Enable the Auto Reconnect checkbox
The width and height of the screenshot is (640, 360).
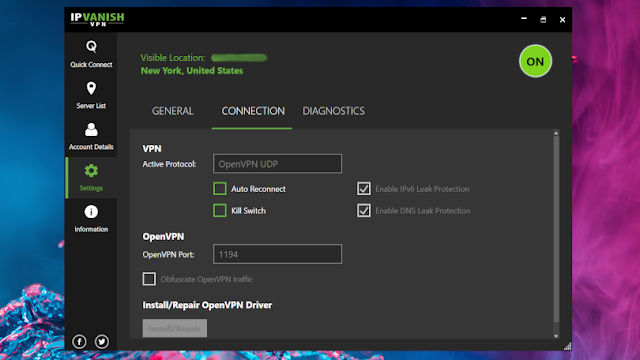coord(220,189)
